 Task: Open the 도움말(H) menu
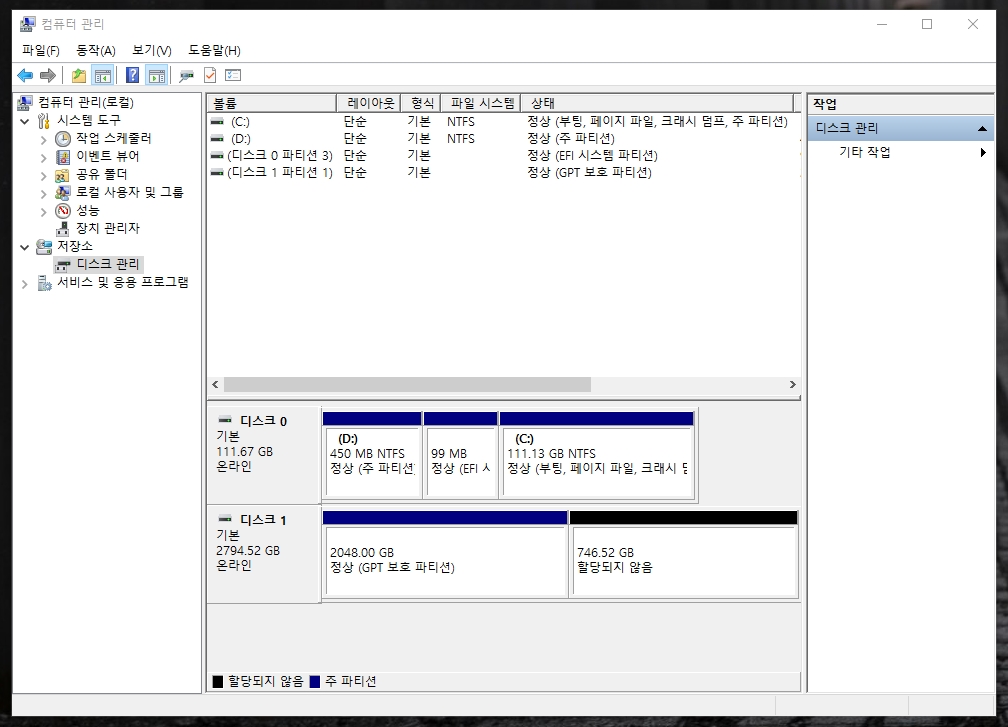point(214,50)
